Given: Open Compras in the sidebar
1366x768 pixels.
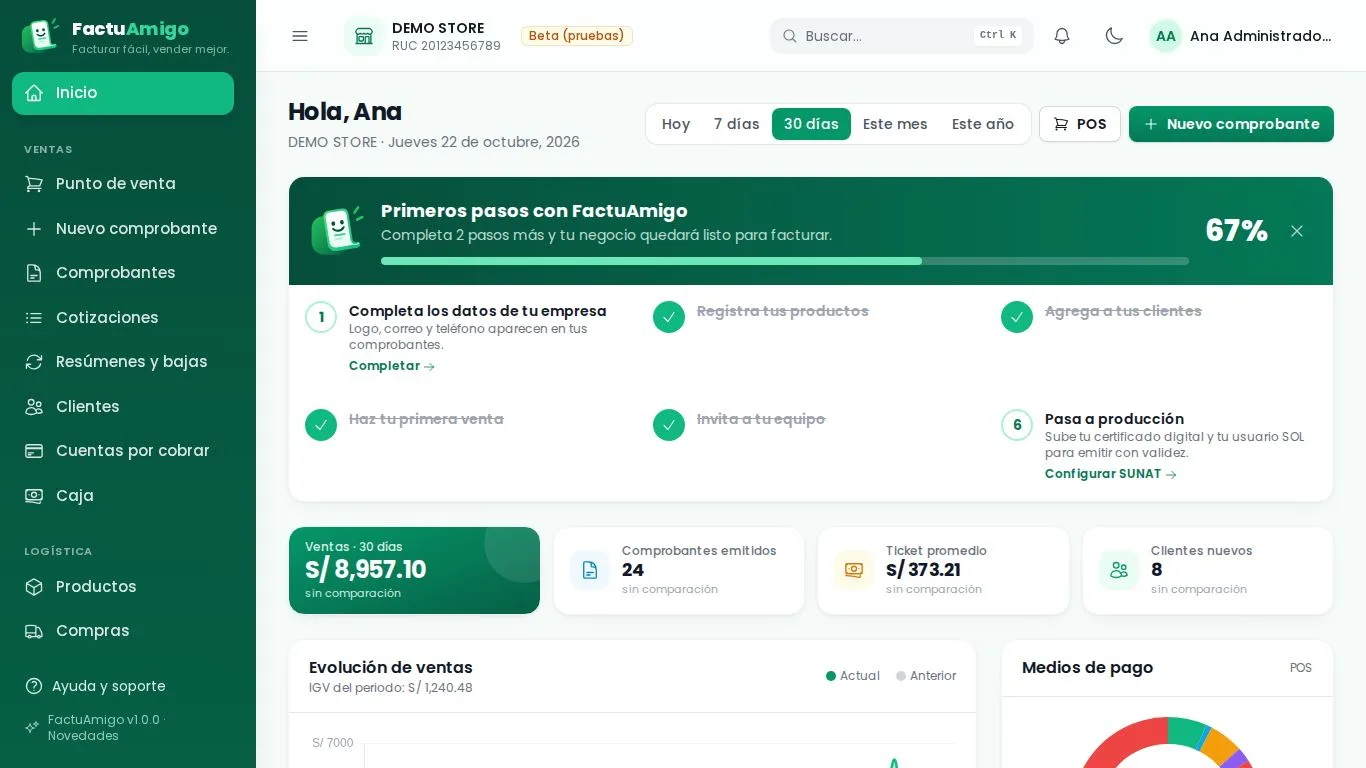Looking at the screenshot, I should (123, 631).
